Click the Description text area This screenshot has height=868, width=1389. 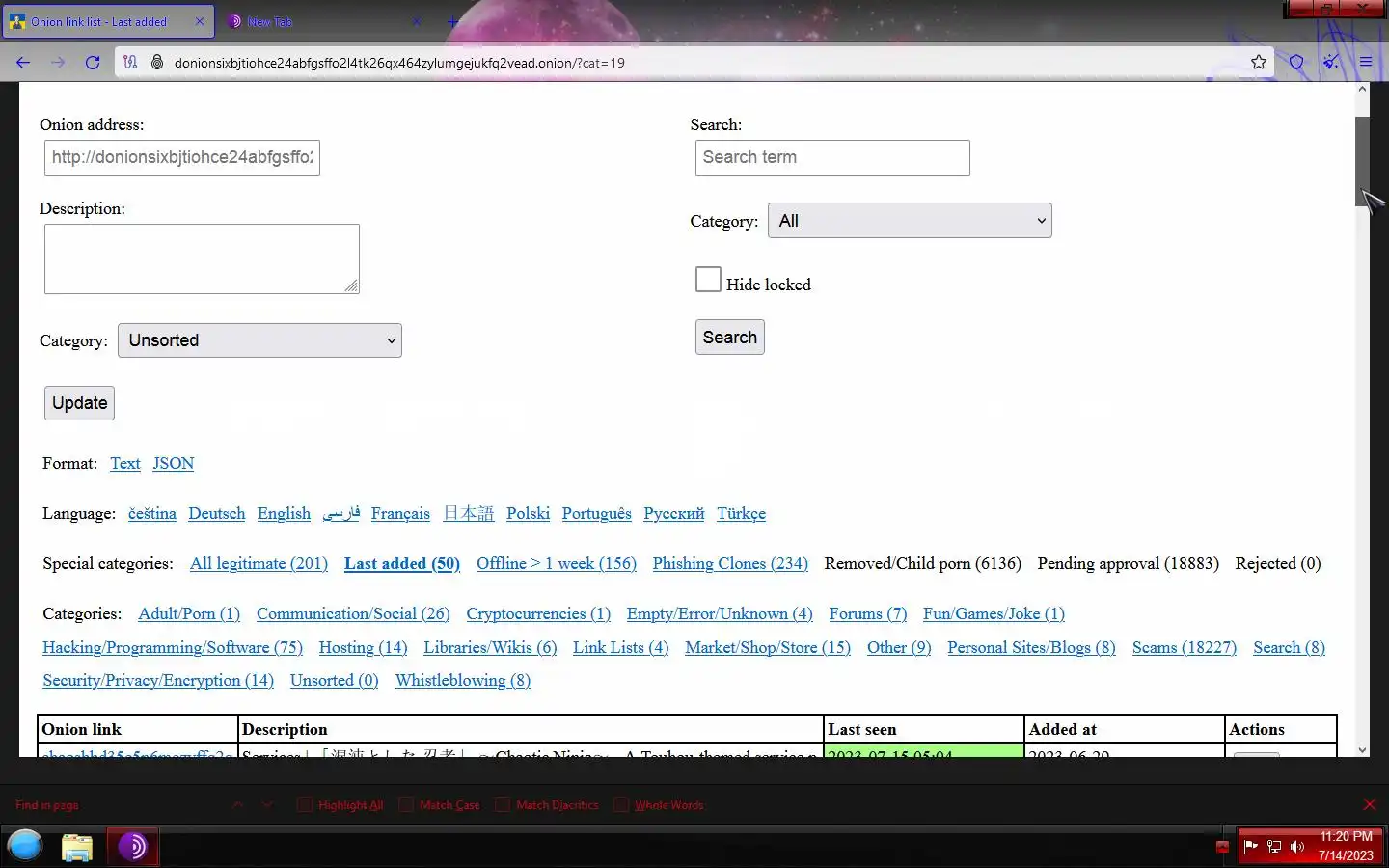(x=202, y=258)
